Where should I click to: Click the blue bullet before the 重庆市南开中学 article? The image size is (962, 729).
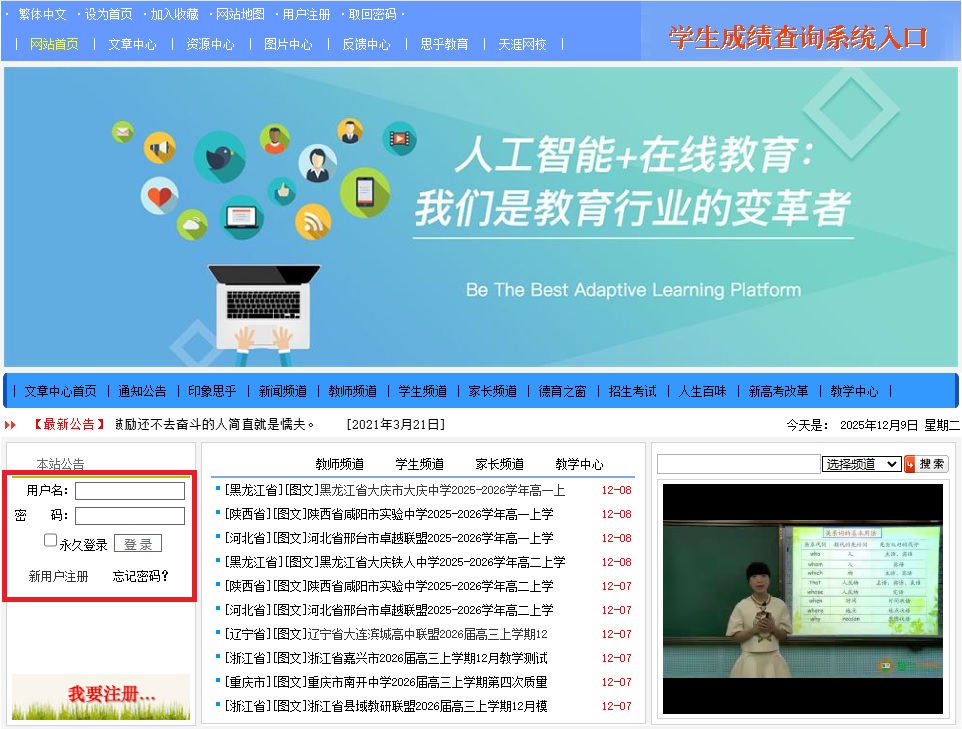217,682
